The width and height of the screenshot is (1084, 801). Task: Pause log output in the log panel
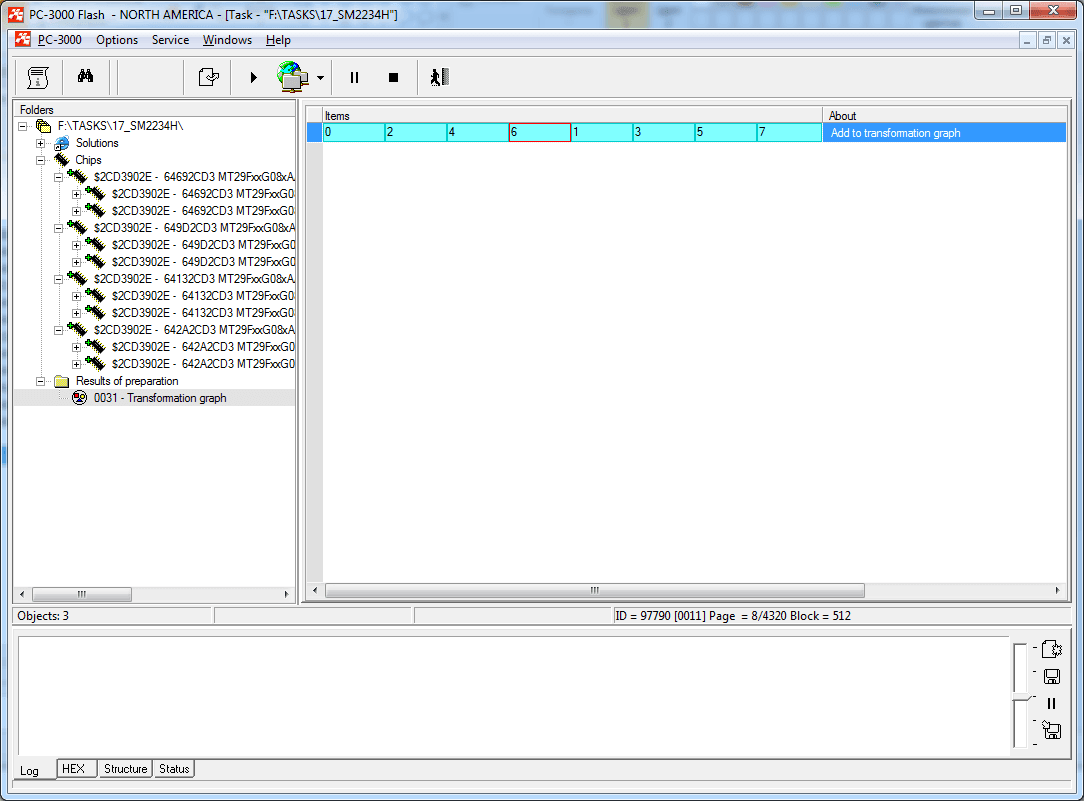[x=1052, y=704]
